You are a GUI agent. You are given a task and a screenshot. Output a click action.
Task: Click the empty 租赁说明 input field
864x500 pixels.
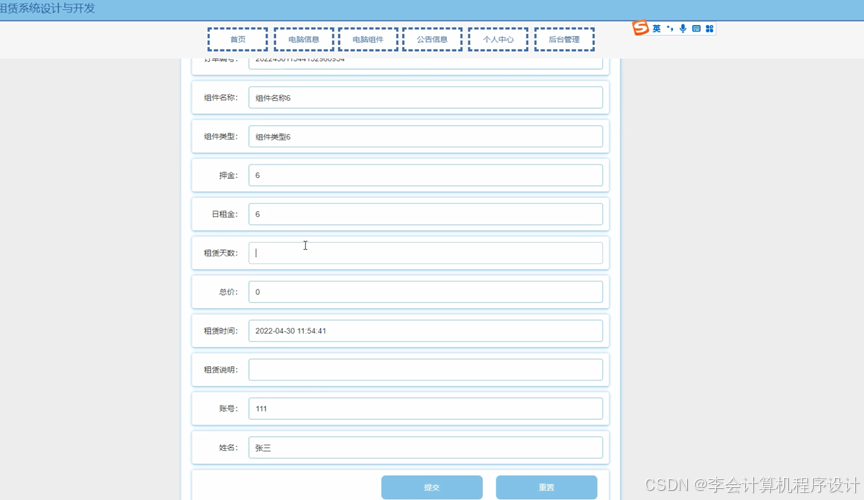[x=425, y=369]
